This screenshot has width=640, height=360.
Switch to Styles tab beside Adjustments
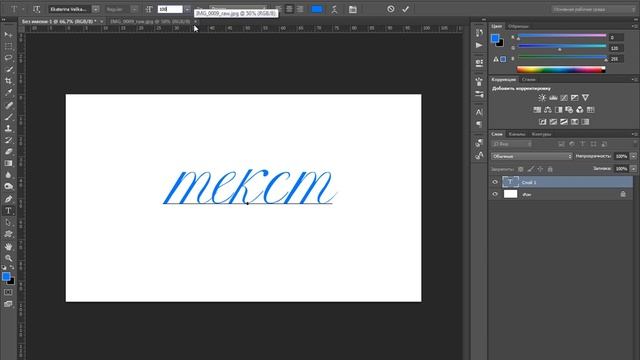[529, 80]
